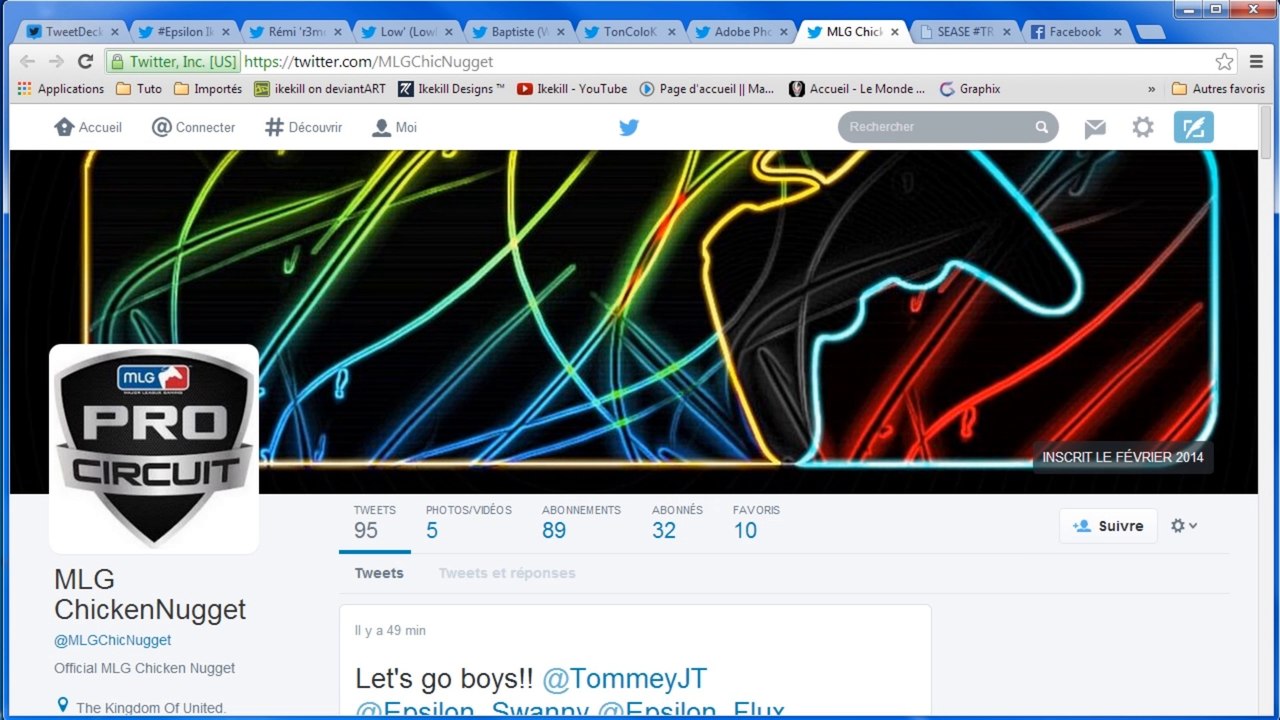
Task: Switch to the Adobe Pho browser tab
Action: tap(743, 32)
